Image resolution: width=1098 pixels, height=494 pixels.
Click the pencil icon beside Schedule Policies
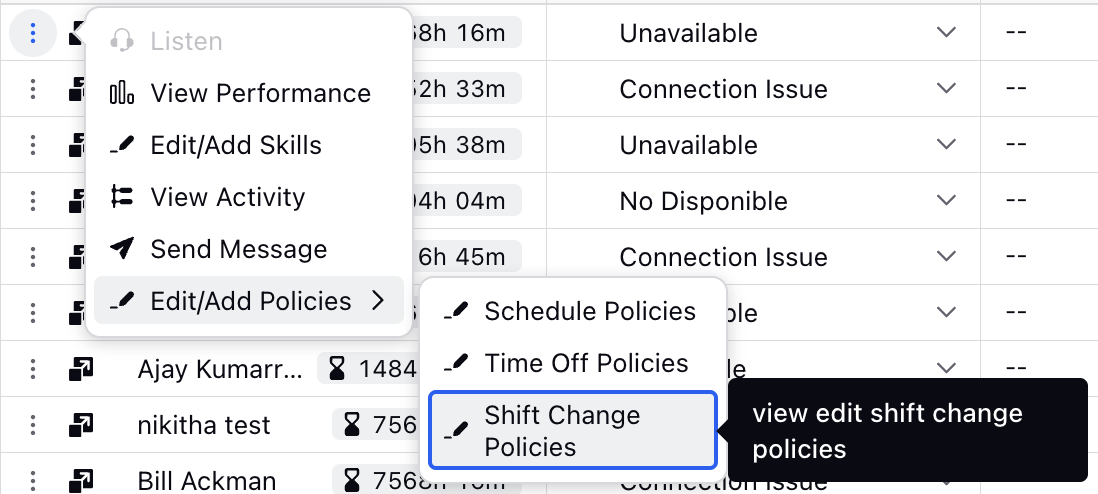click(457, 311)
